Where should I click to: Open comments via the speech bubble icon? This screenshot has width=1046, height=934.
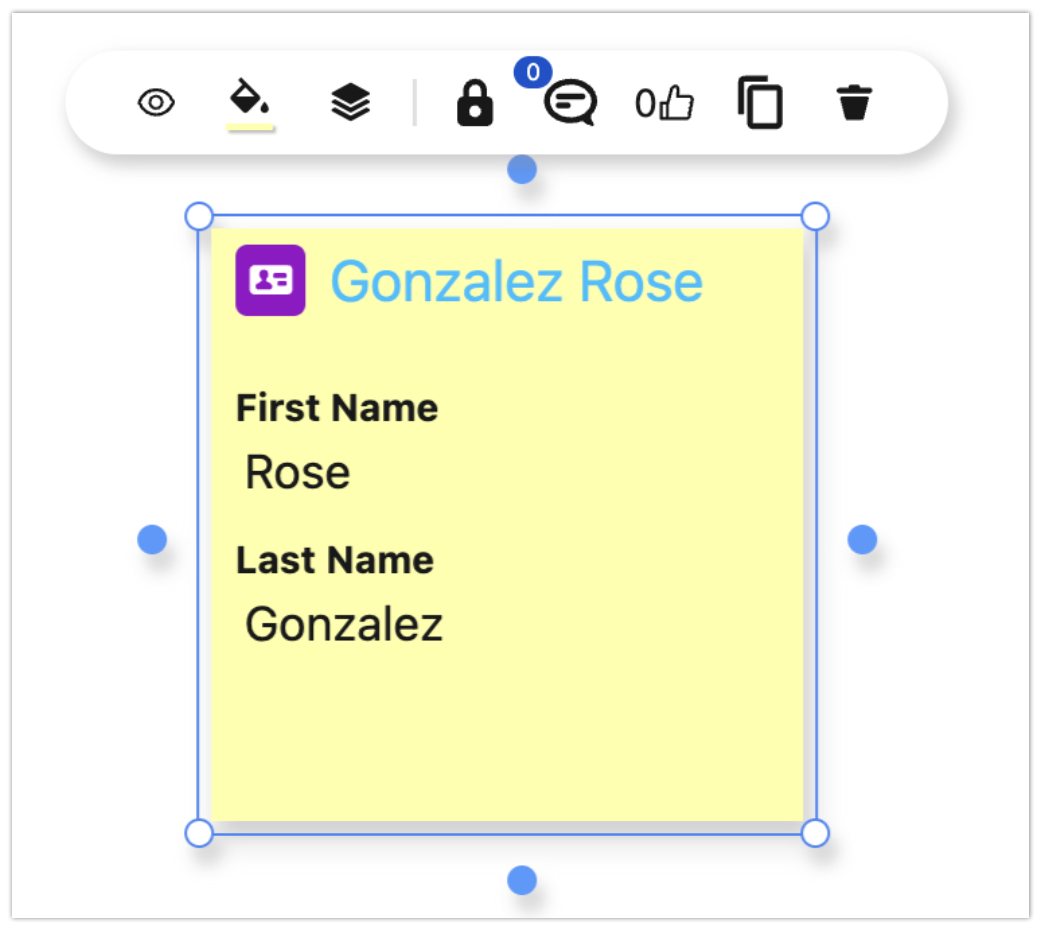point(570,102)
